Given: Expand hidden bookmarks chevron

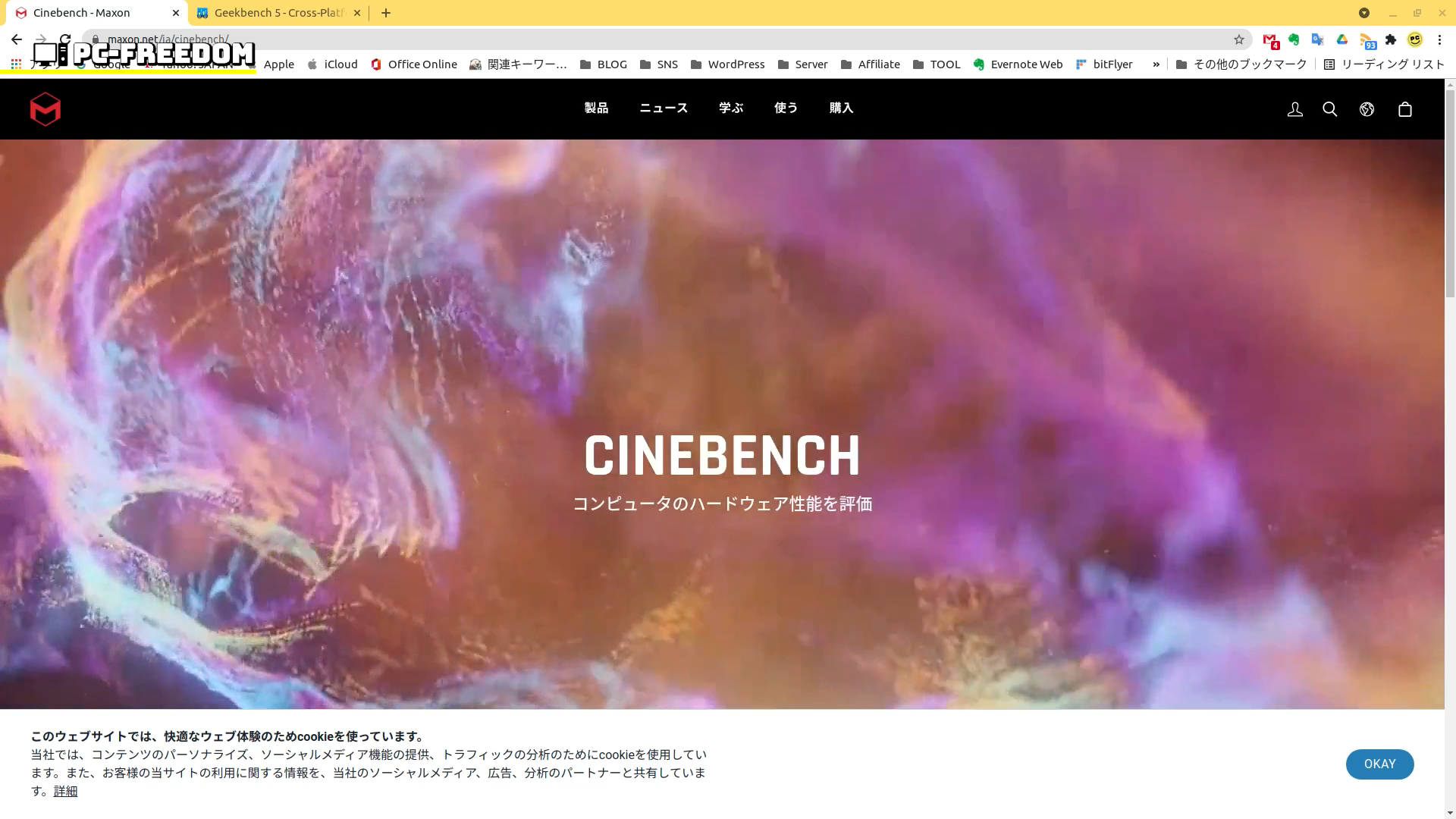Looking at the screenshot, I should [1156, 64].
